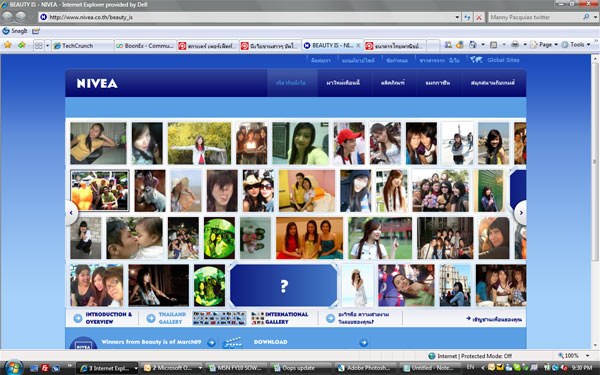Image resolution: width=600 pixels, height=375 pixels.
Task: Open the search provider dropdown arrow
Action: [595, 17]
